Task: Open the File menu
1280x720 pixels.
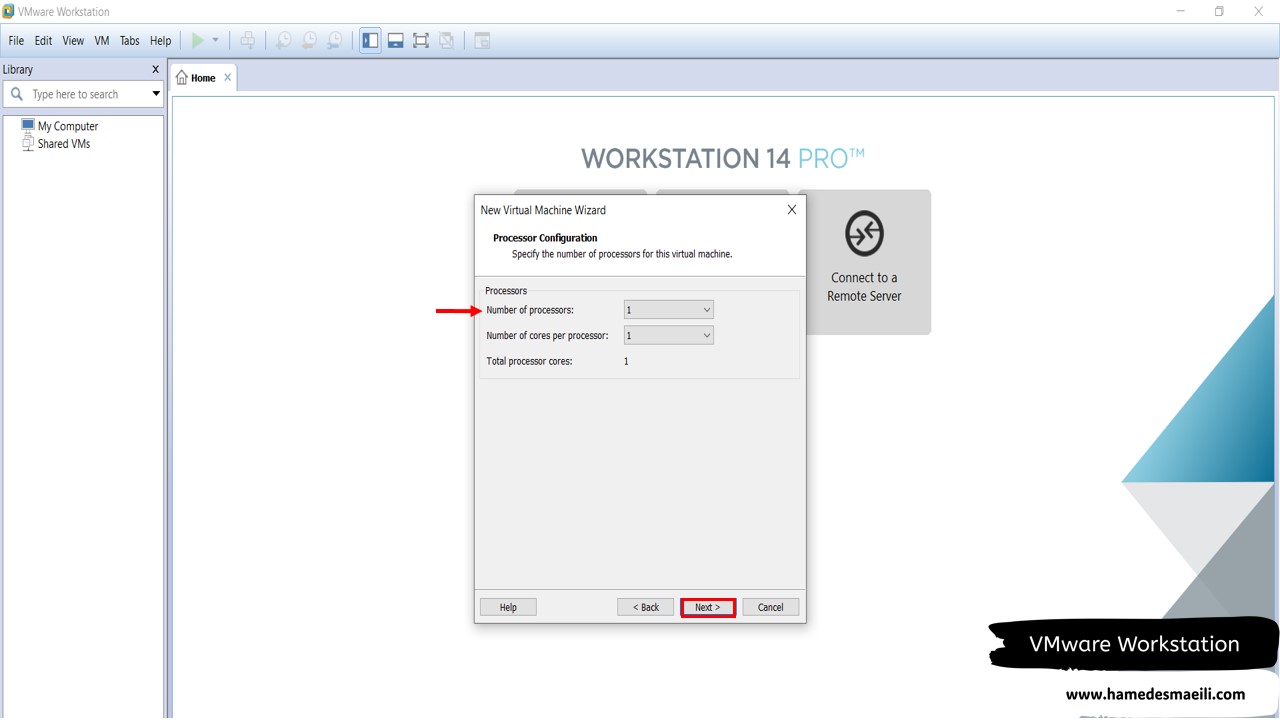Action: click(x=16, y=41)
